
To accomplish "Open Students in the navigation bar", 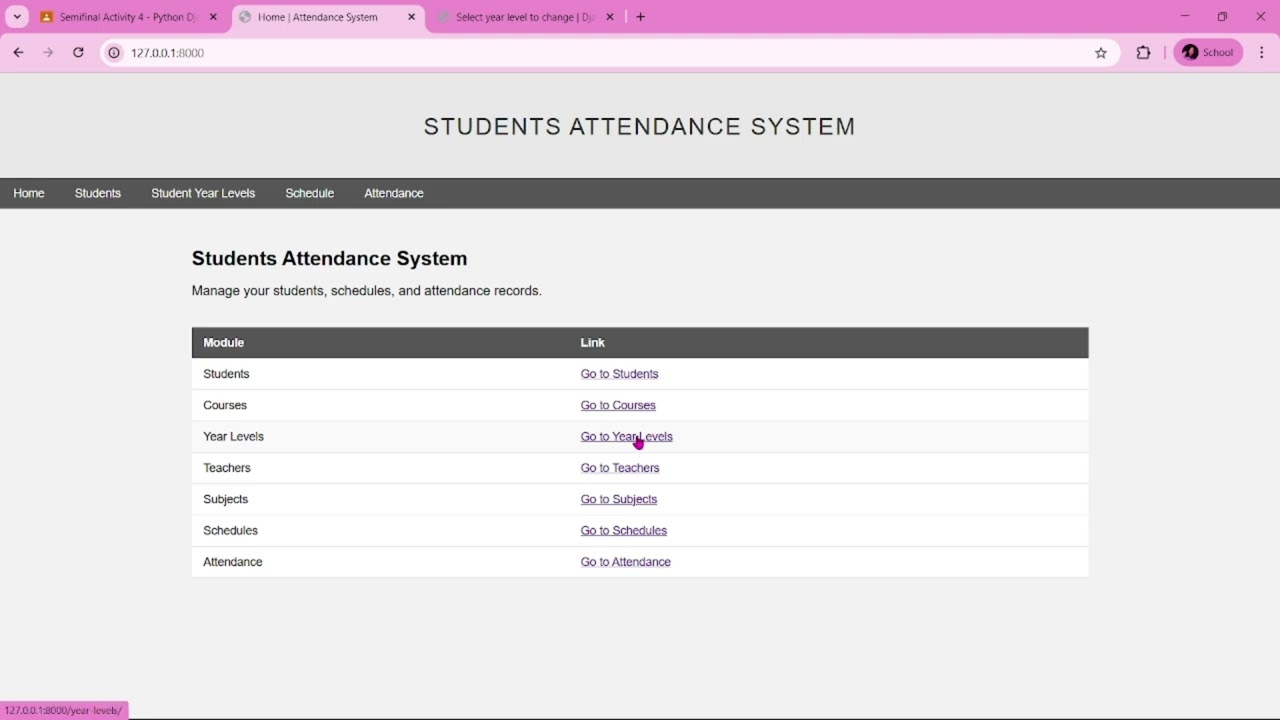I will (98, 193).
